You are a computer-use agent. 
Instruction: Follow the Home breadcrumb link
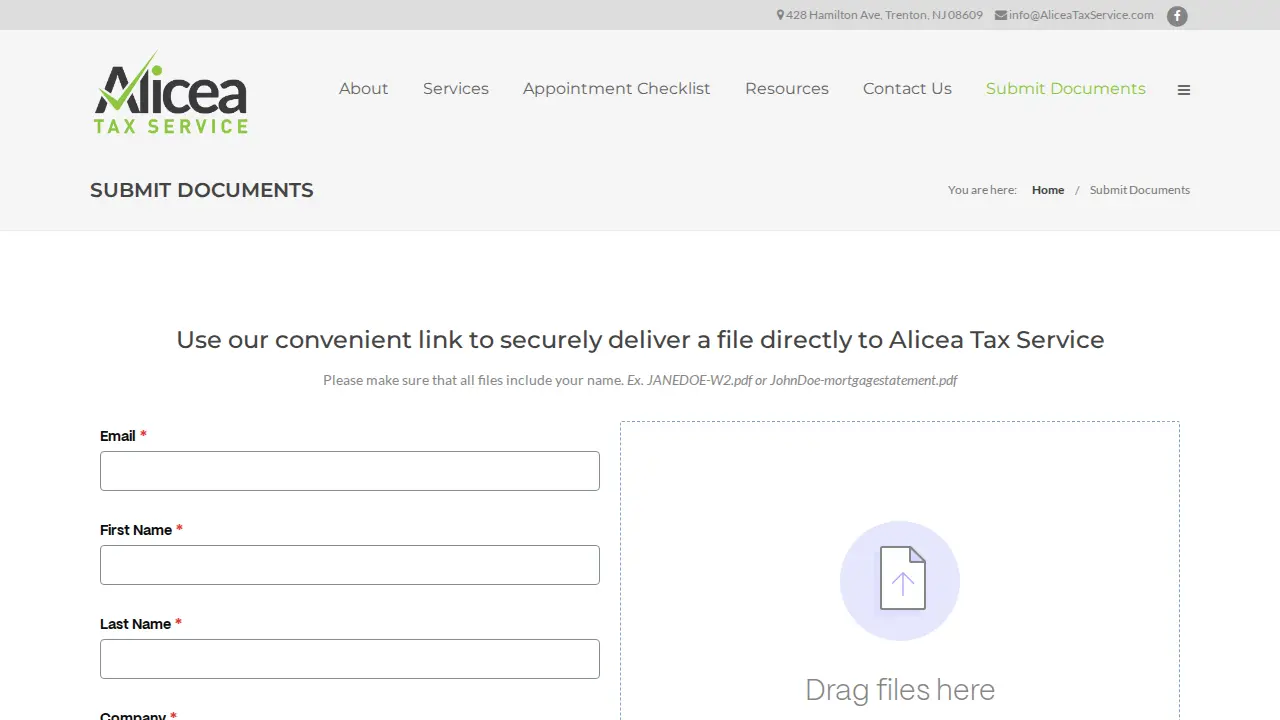click(x=1048, y=190)
